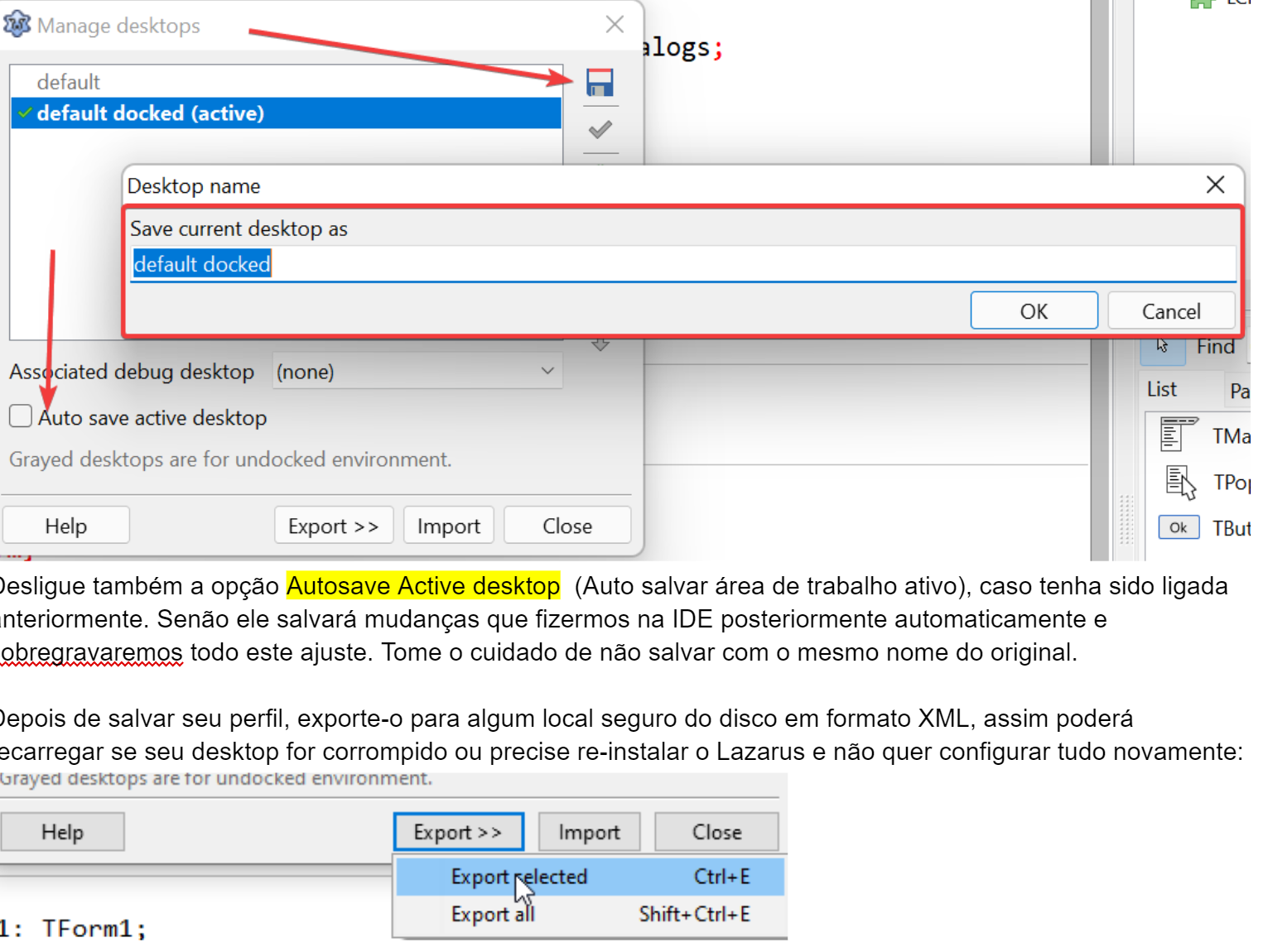The width and height of the screenshot is (1263, 952).
Task: Select the TButton component icon
Action: click(x=1178, y=526)
